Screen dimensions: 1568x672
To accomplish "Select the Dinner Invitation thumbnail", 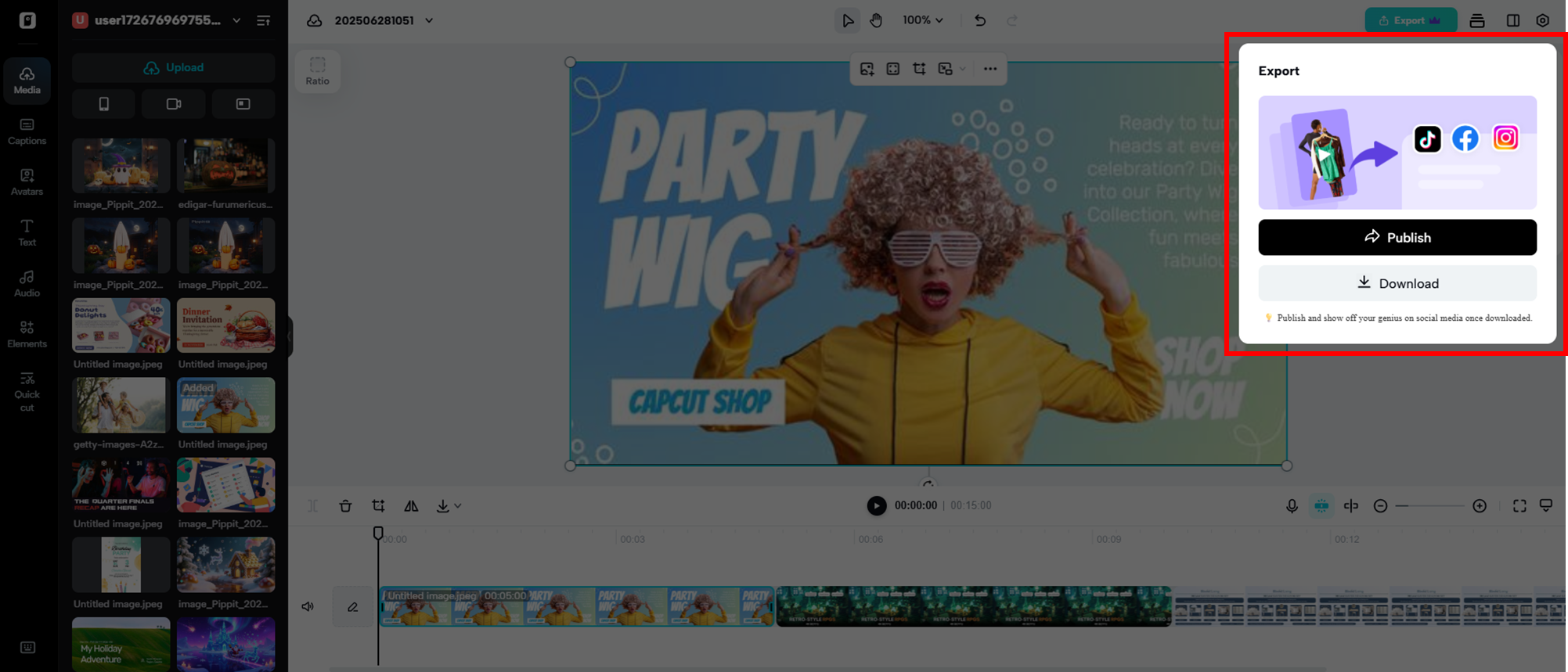I will point(226,325).
